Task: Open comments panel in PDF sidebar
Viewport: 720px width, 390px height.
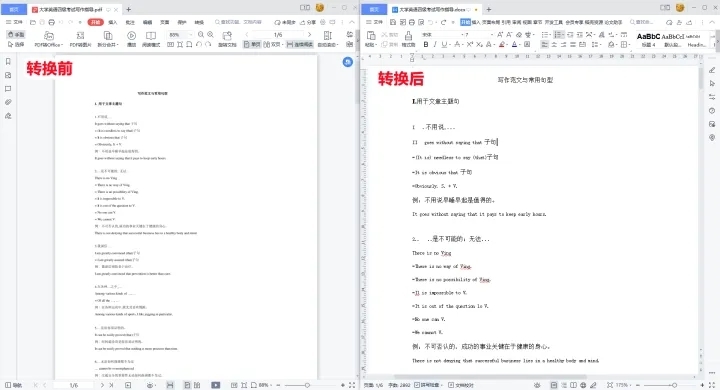Action: pos(8,89)
